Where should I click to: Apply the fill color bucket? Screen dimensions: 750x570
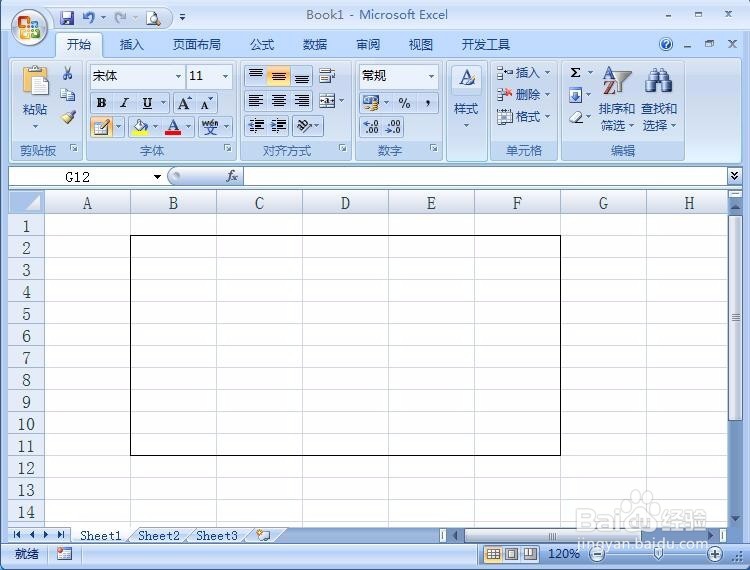[140, 127]
